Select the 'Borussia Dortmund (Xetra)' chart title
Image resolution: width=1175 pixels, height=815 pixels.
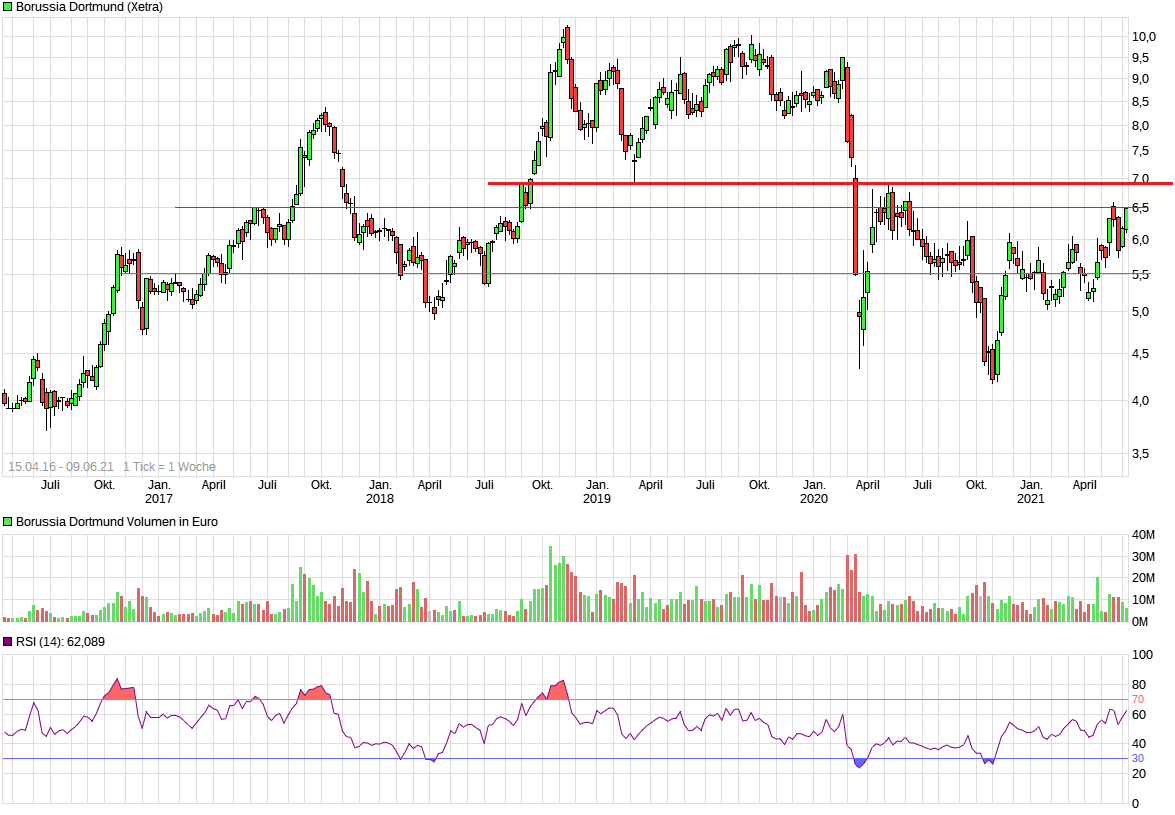[89, 7]
